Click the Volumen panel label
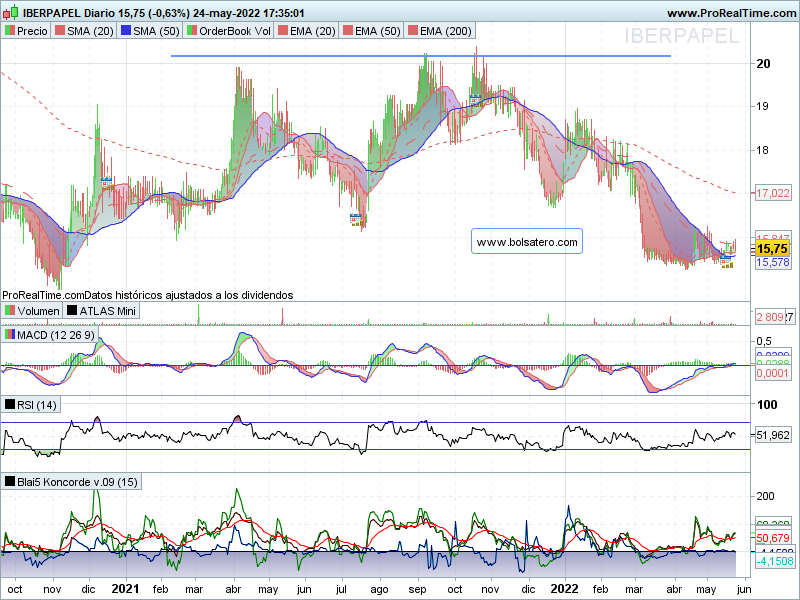 (x=32, y=311)
